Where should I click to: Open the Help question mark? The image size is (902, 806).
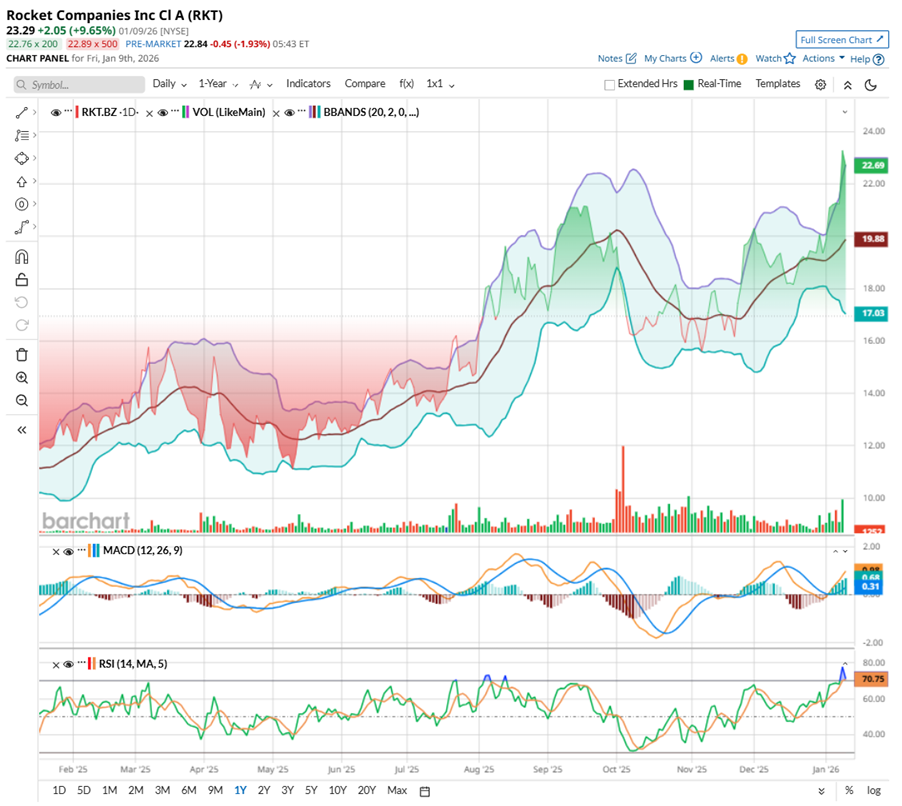(x=878, y=59)
